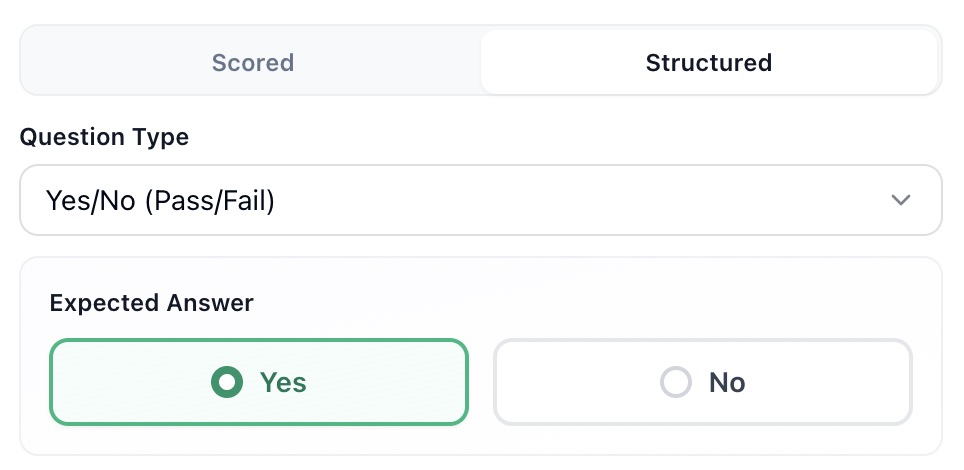Click the chevron arrow in Question Type

tap(900, 200)
